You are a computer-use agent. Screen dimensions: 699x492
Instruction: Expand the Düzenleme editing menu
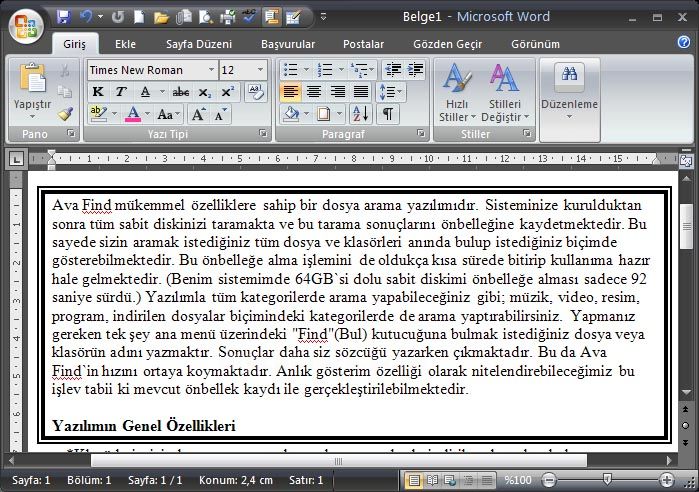click(x=569, y=94)
